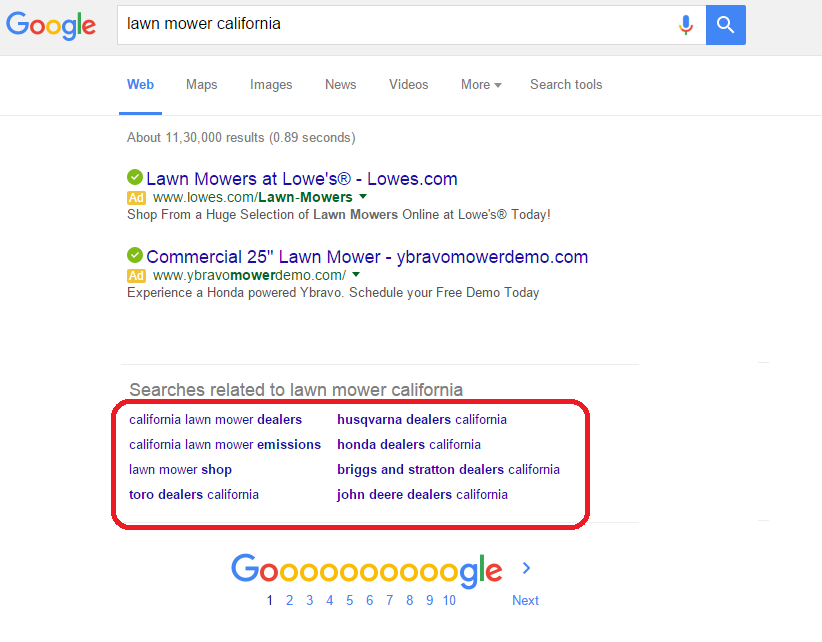Click the Google logo at top left
This screenshot has width=822, height=642.
(x=51, y=25)
